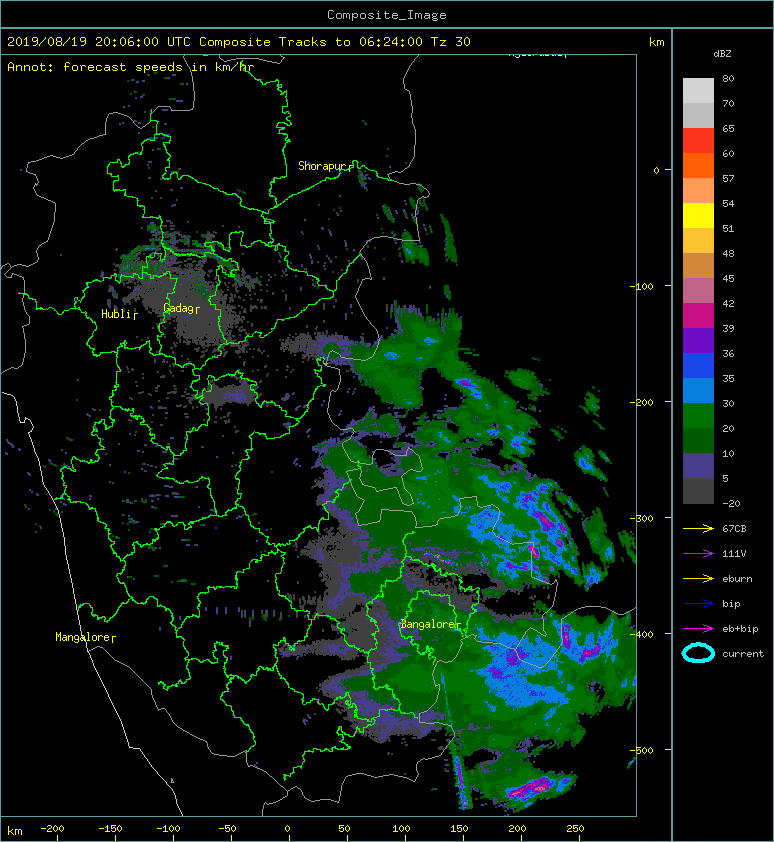The width and height of the screenshot is (774, 842).
Task: Click the '2019/08/19 20:06:00 UTC' timestamp
Action: pos(98,42)
